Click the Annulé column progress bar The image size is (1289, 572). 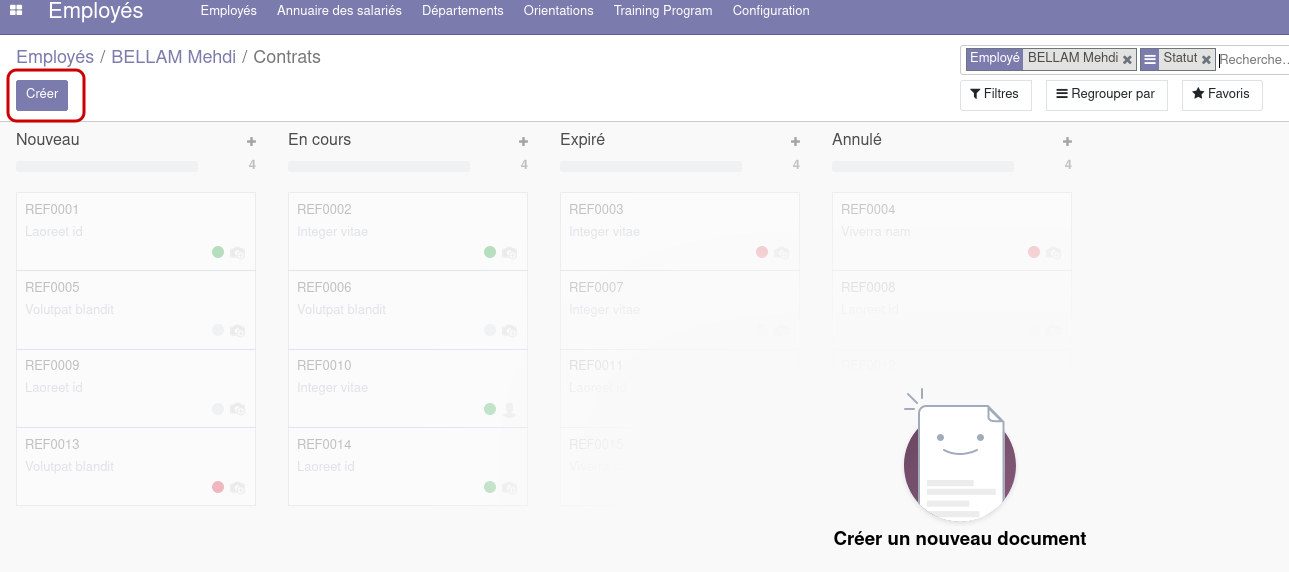[x=923, y=166]
